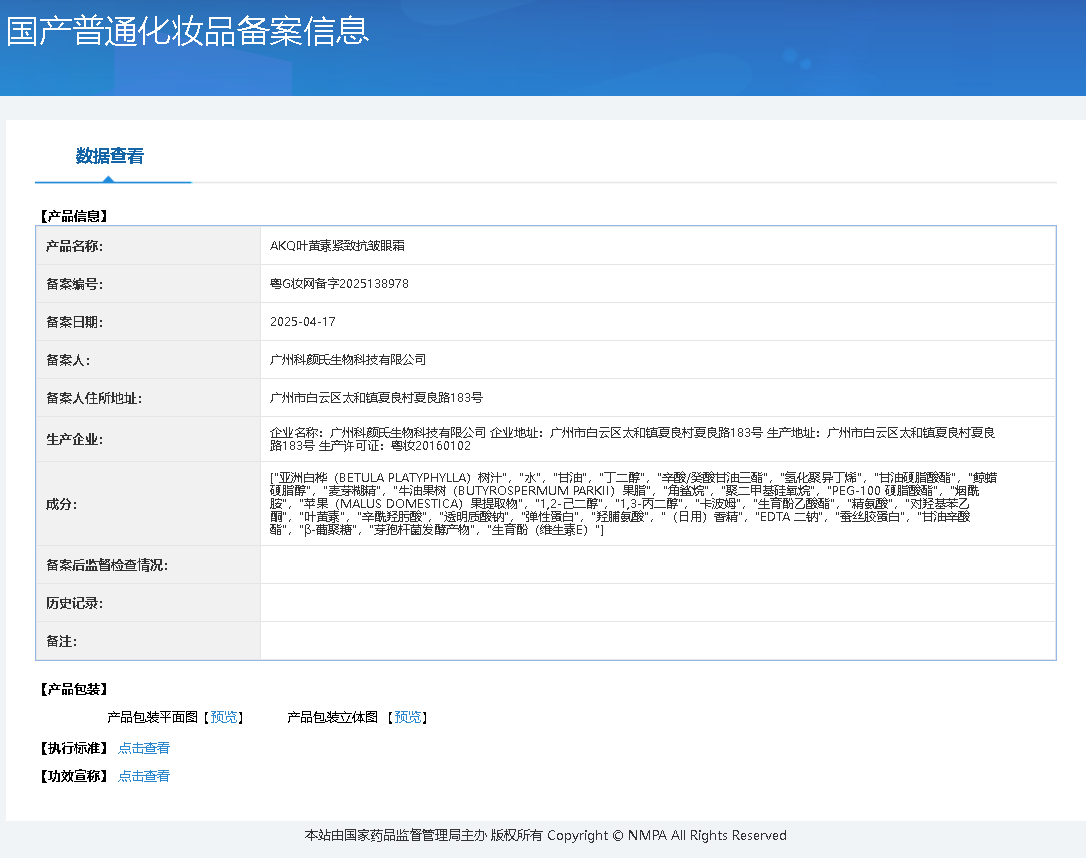The image size is (1086, 858).
Task: Select the empty 备注 cell
Action: coord(600,641)
